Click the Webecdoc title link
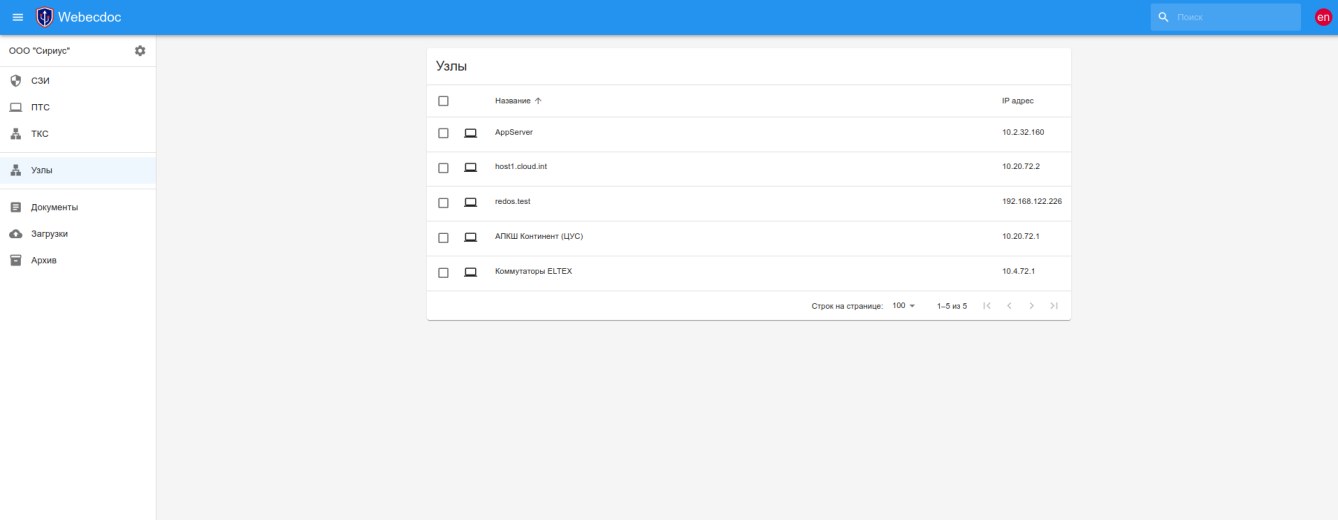 click(90, 17)
